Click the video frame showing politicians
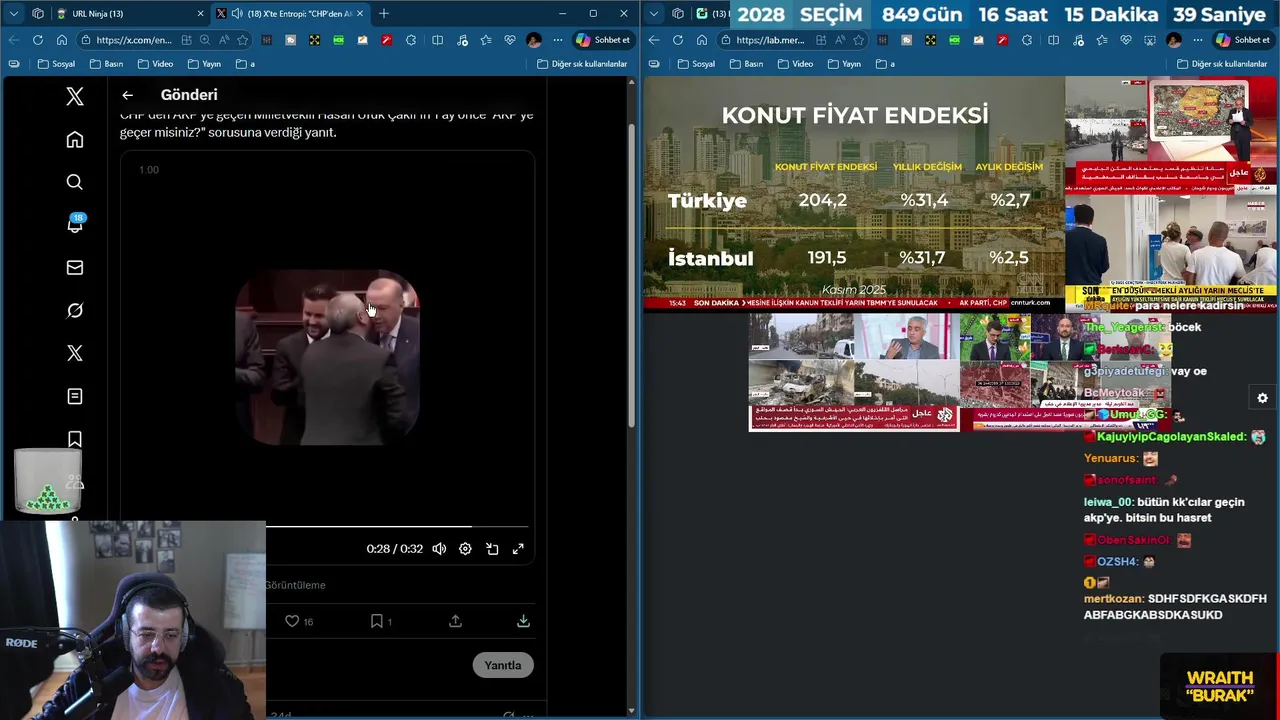Image resolution: width=1280 pixels, height=720 pixels. coord(327,357)
